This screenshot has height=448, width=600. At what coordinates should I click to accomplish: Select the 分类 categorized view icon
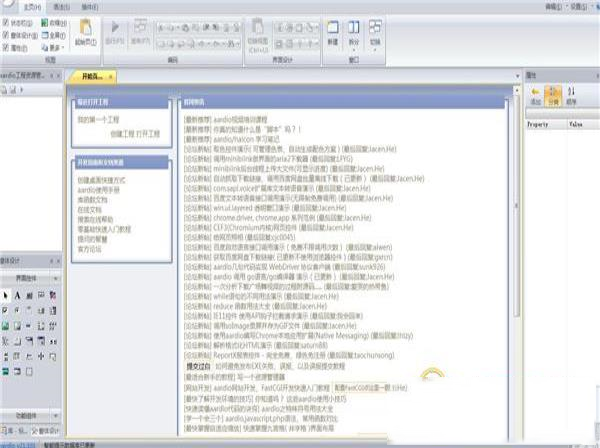click(553, 94)
